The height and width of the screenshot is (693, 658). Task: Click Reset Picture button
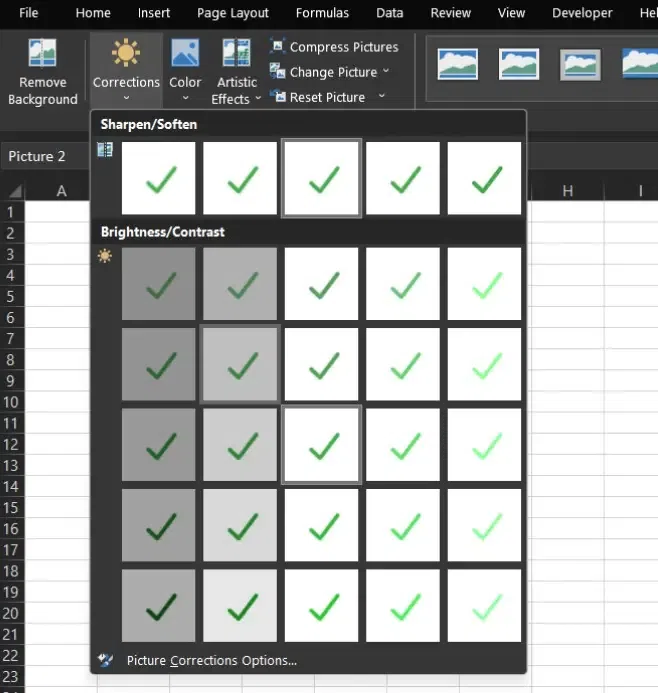click(x=318, y=97)
